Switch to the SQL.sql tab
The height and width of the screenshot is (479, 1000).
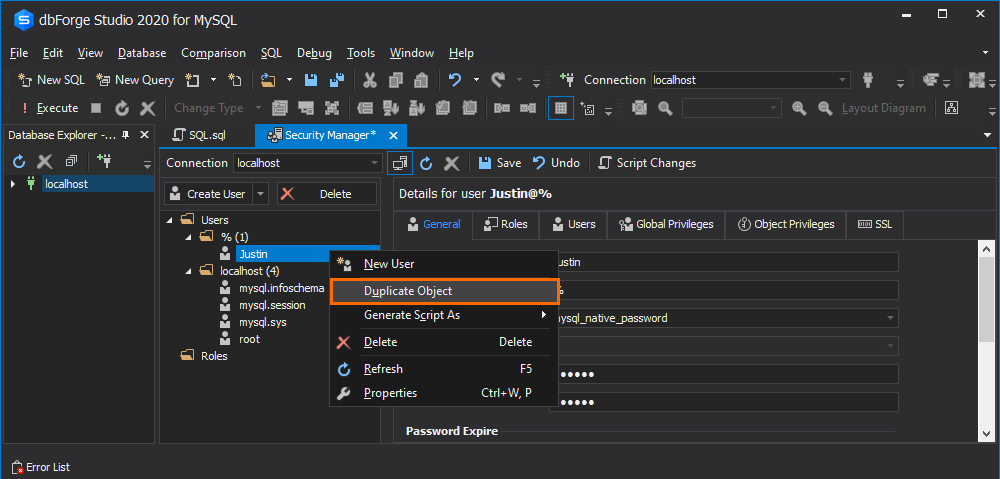click(200, 135)
